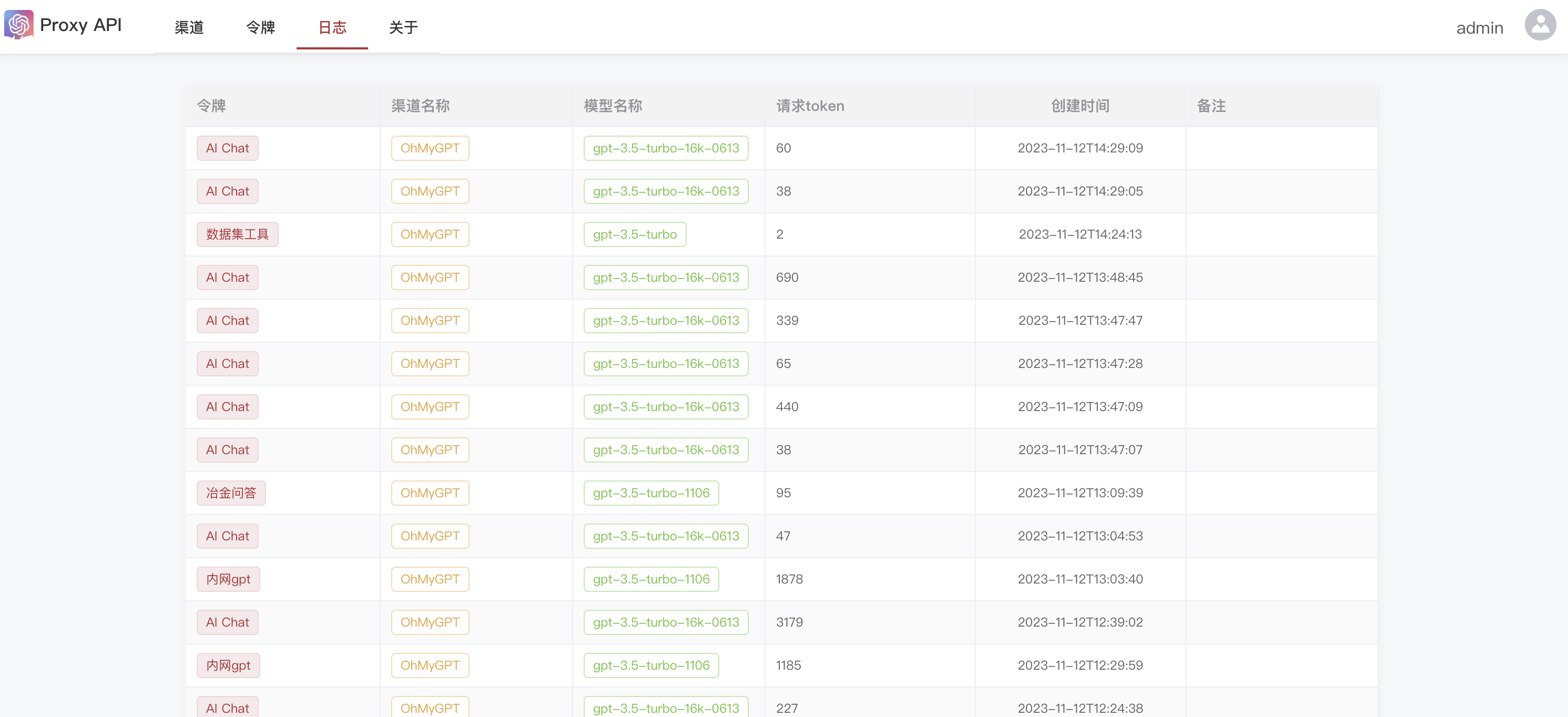1568x717 pixels.
Task: Click the timestamp 2023-11-12T13:09:39
Action: coord(1080,493)
